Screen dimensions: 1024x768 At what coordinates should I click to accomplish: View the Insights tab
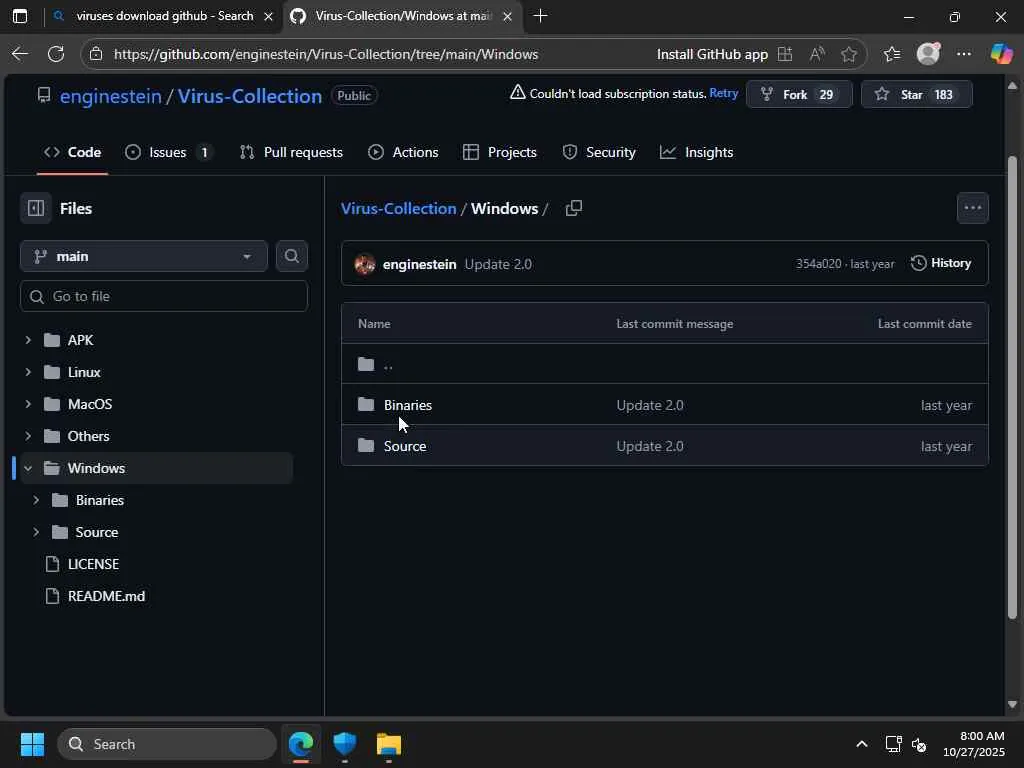point(696,152)
